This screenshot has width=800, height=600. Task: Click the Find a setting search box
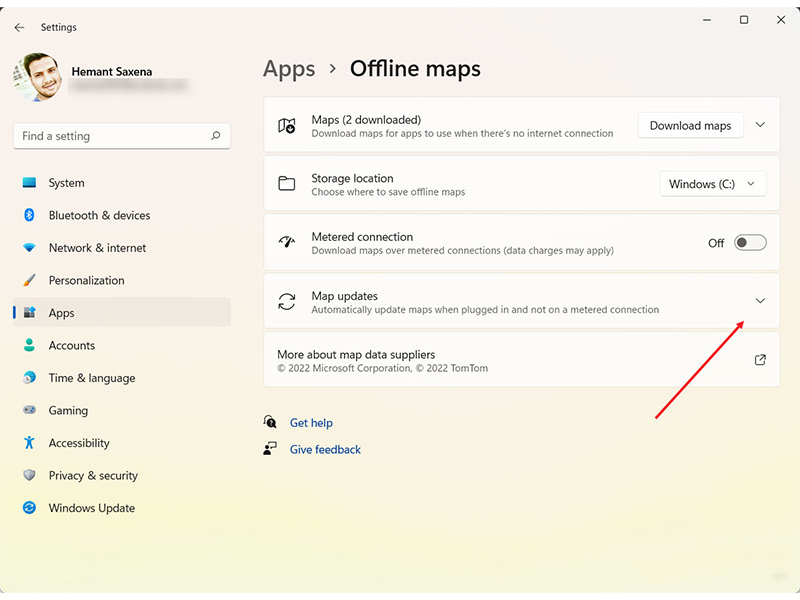click(121, 136)
